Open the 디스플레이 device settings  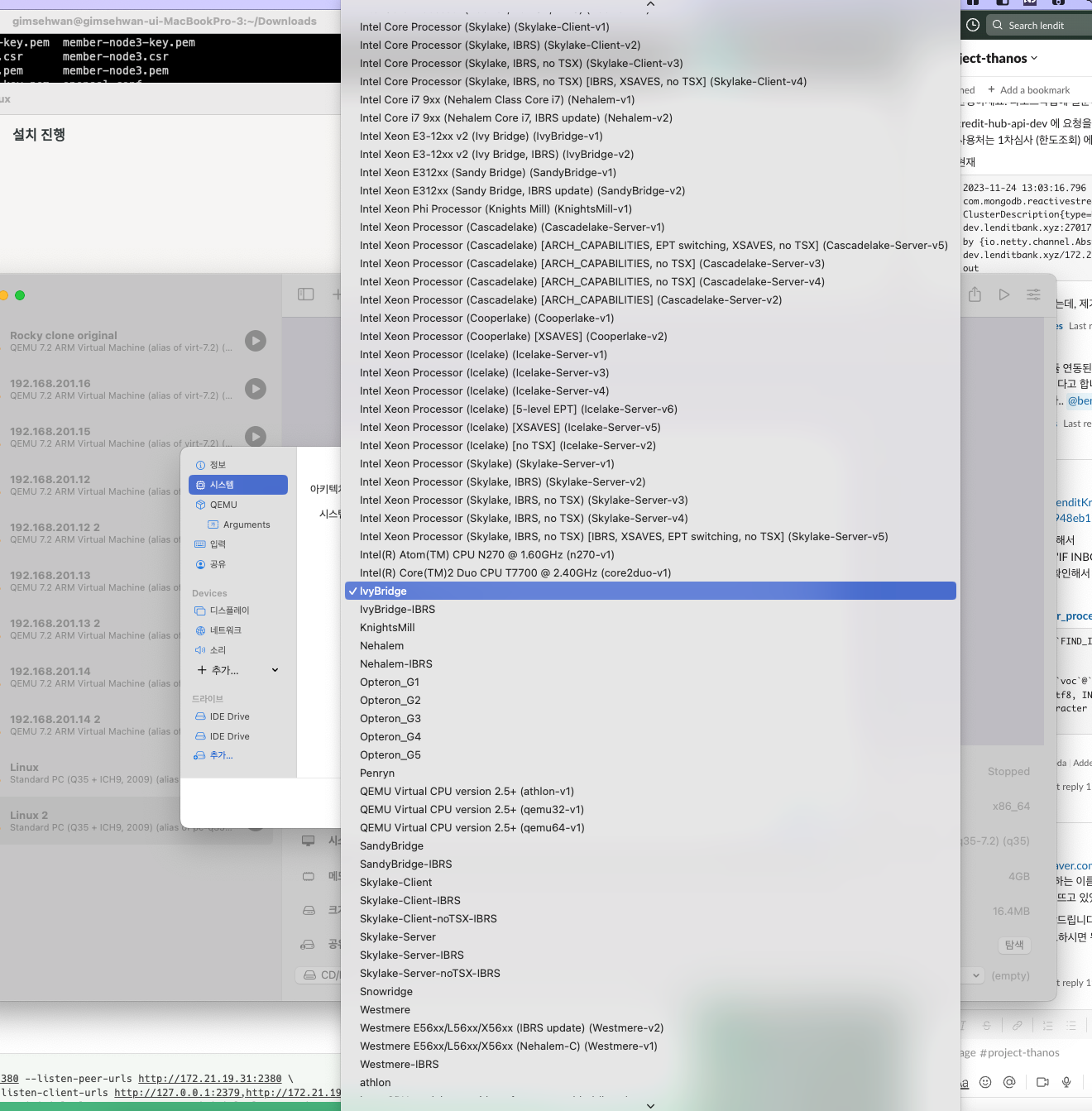tap(238, 611)
